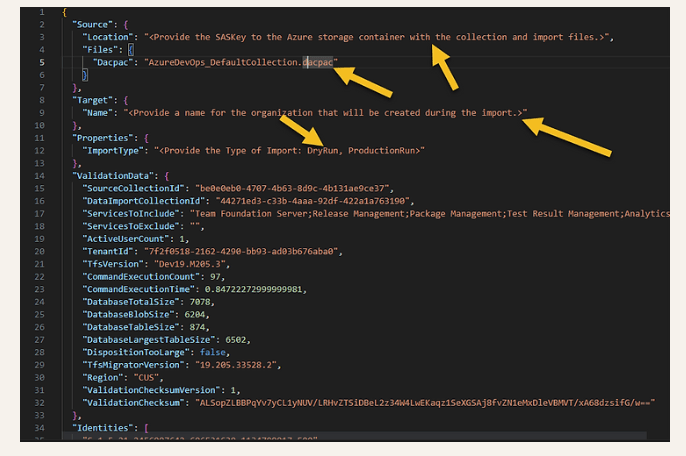Viewport: 686px width, 456px height.
Task: Click the 7078 value
Action: tap(200, 302)
